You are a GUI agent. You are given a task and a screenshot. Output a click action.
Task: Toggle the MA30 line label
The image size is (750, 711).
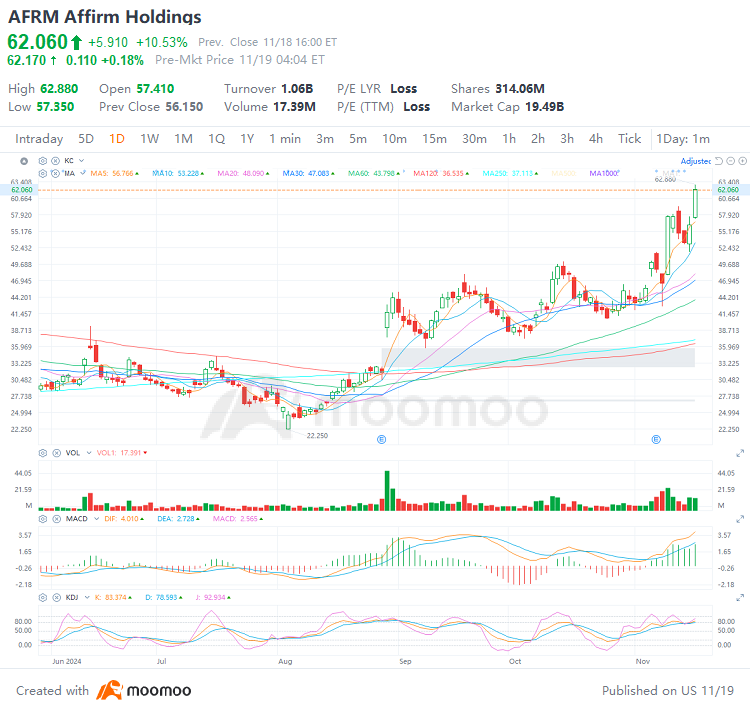(309, 173)
